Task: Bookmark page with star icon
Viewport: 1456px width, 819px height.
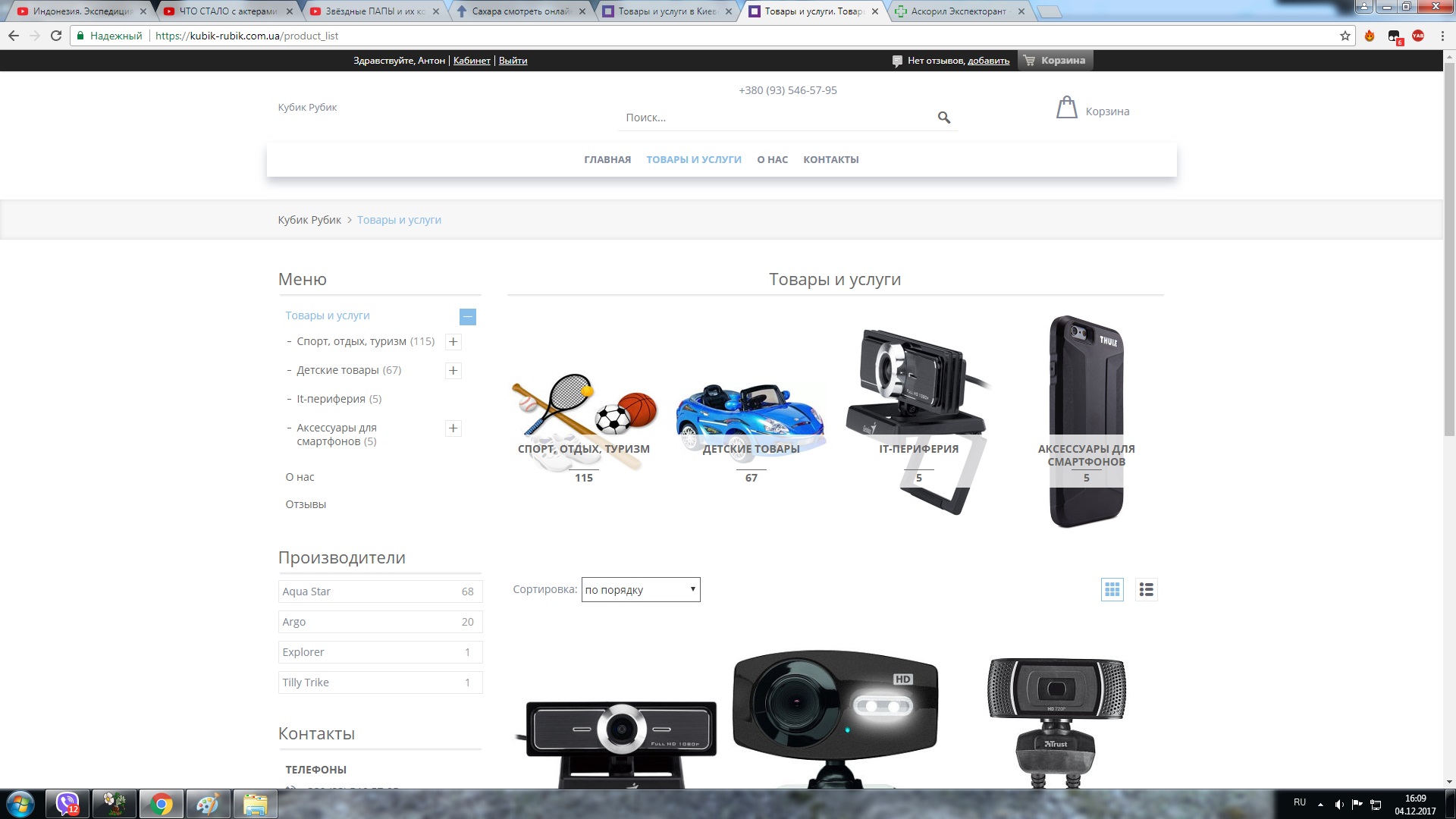Action: tap(1345, 36)
